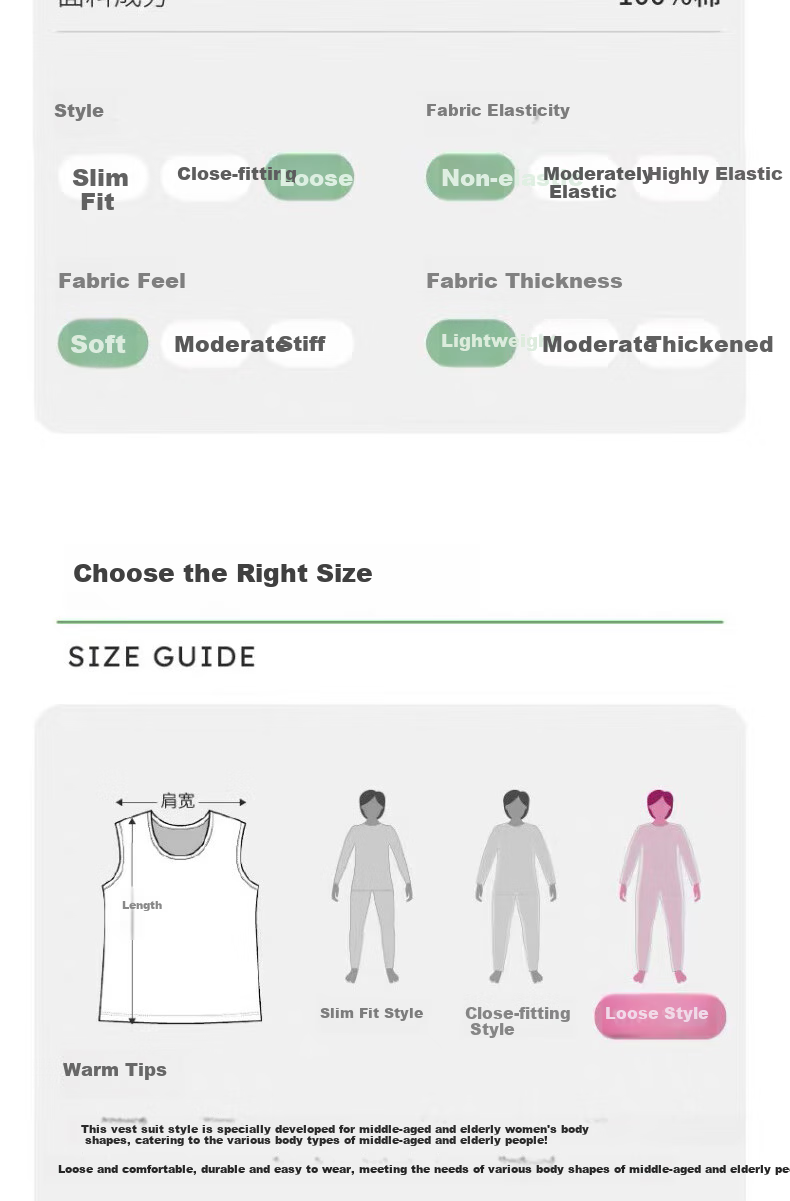Select Moderately Elastic fabric option
This screenshot has height=1201, width=790.
pyautogui.click(x=574, y=178)
